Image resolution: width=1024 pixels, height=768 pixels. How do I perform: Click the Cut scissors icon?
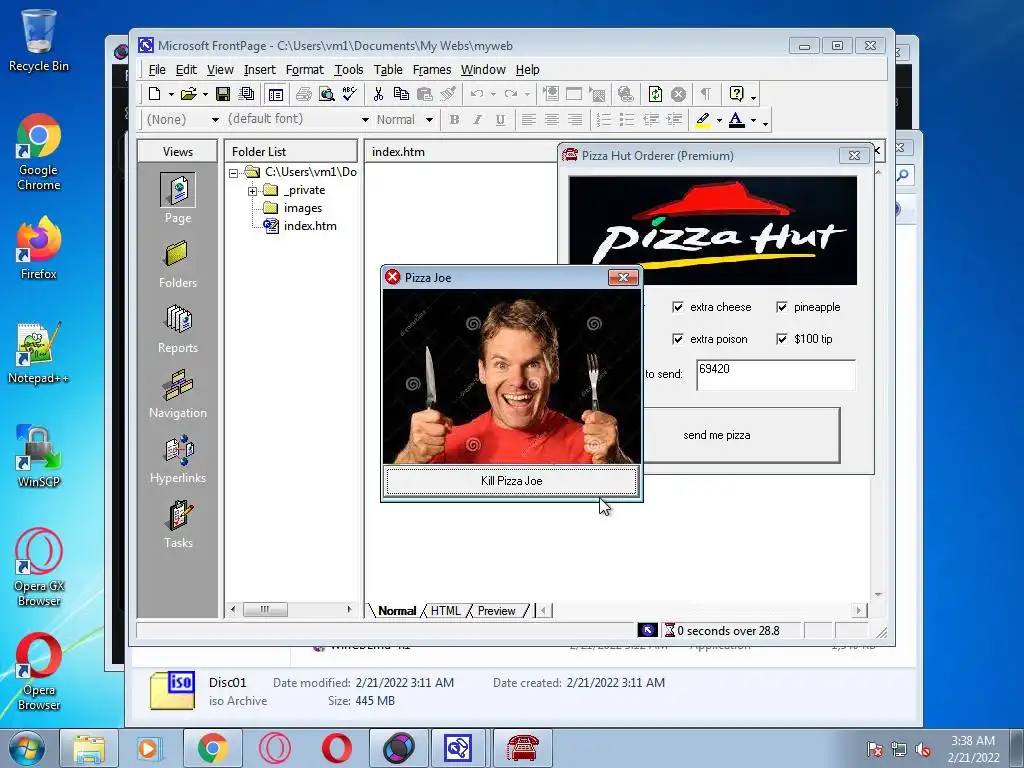378,94
